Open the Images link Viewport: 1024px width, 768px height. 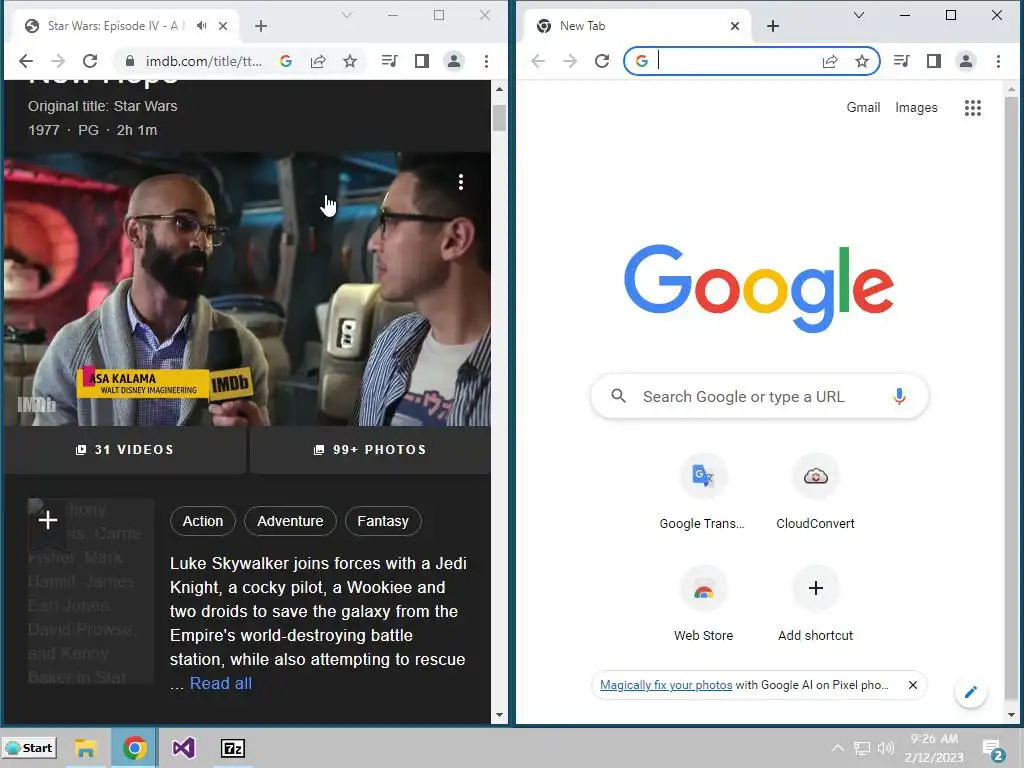coord(916,108)
